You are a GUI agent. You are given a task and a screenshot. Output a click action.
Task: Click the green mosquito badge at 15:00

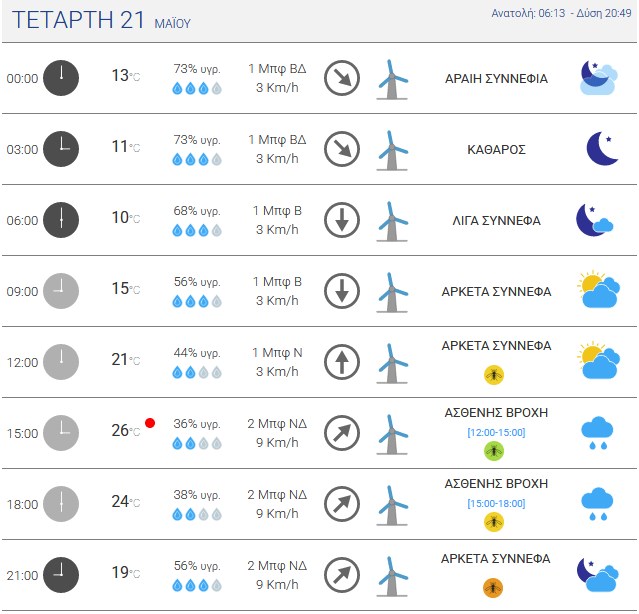[494, 451]
